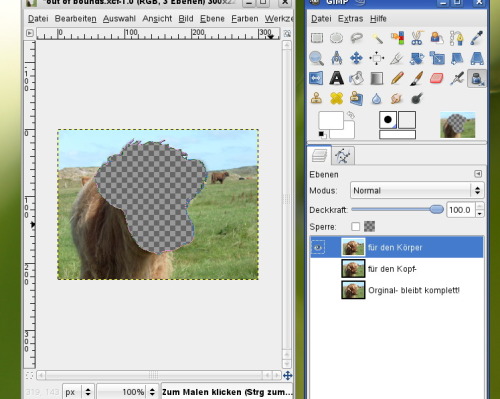This screenshot has height=399, width=500.
Task: Select the Fuzzy Select magic wand tool
Action: tap(377, 38)
